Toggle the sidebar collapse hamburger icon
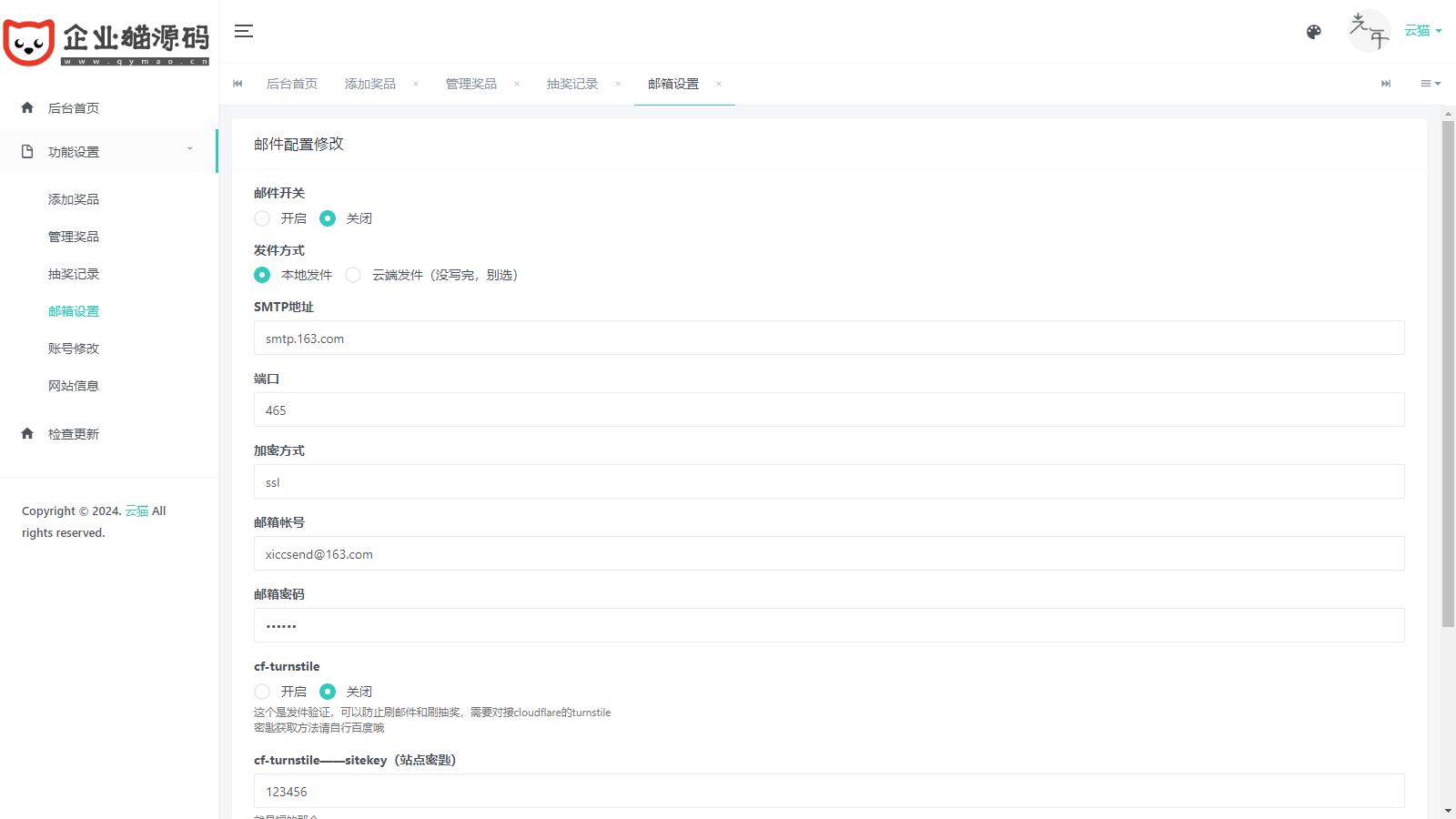The image size is (1456, 819). pos(244,31)
